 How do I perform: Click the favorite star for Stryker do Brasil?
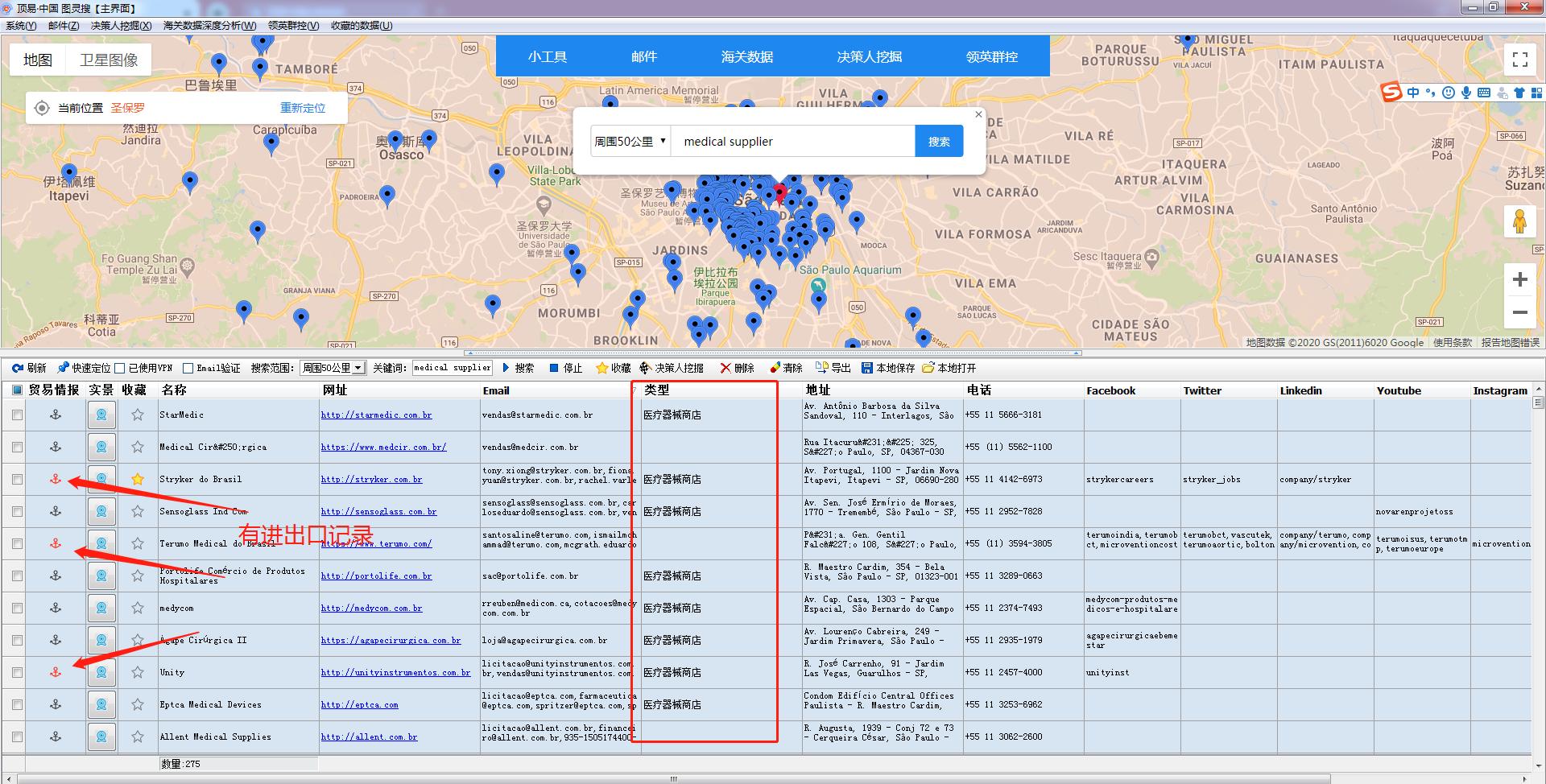pos(138,480)
